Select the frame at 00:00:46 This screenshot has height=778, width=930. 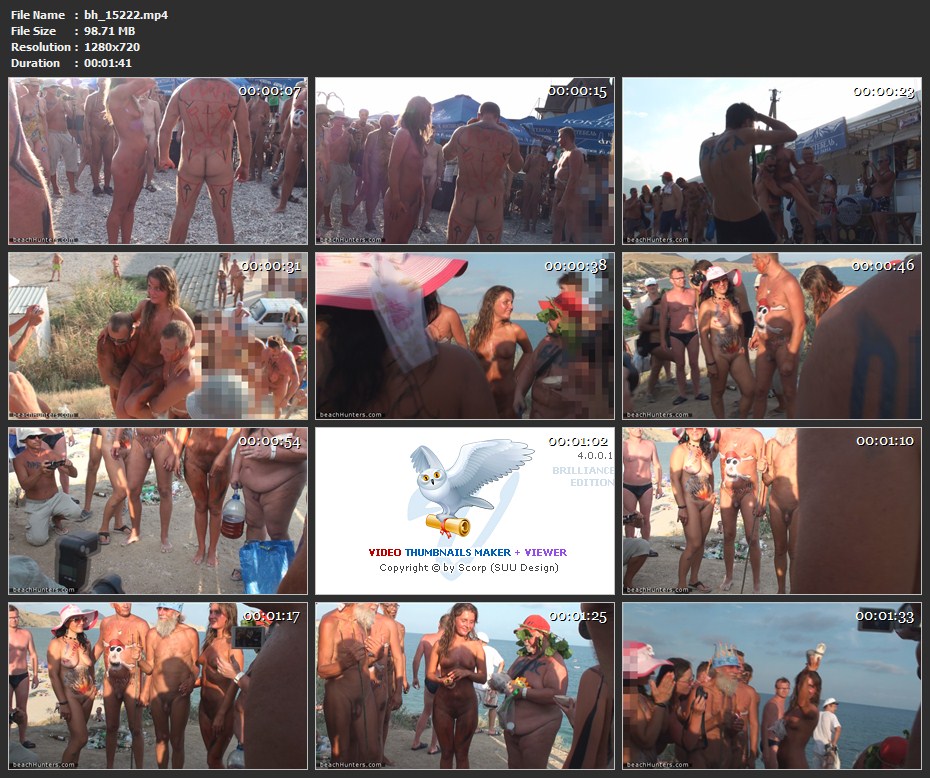(771, 336)
